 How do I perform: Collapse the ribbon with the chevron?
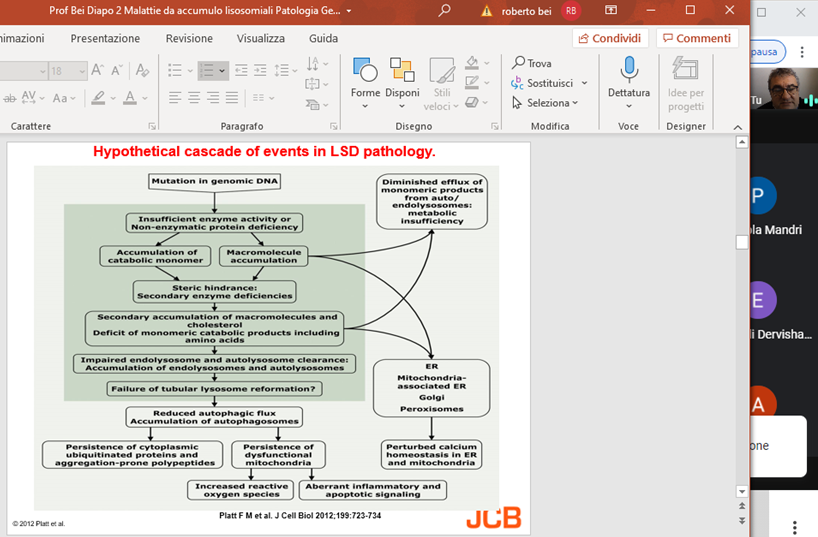737,127
